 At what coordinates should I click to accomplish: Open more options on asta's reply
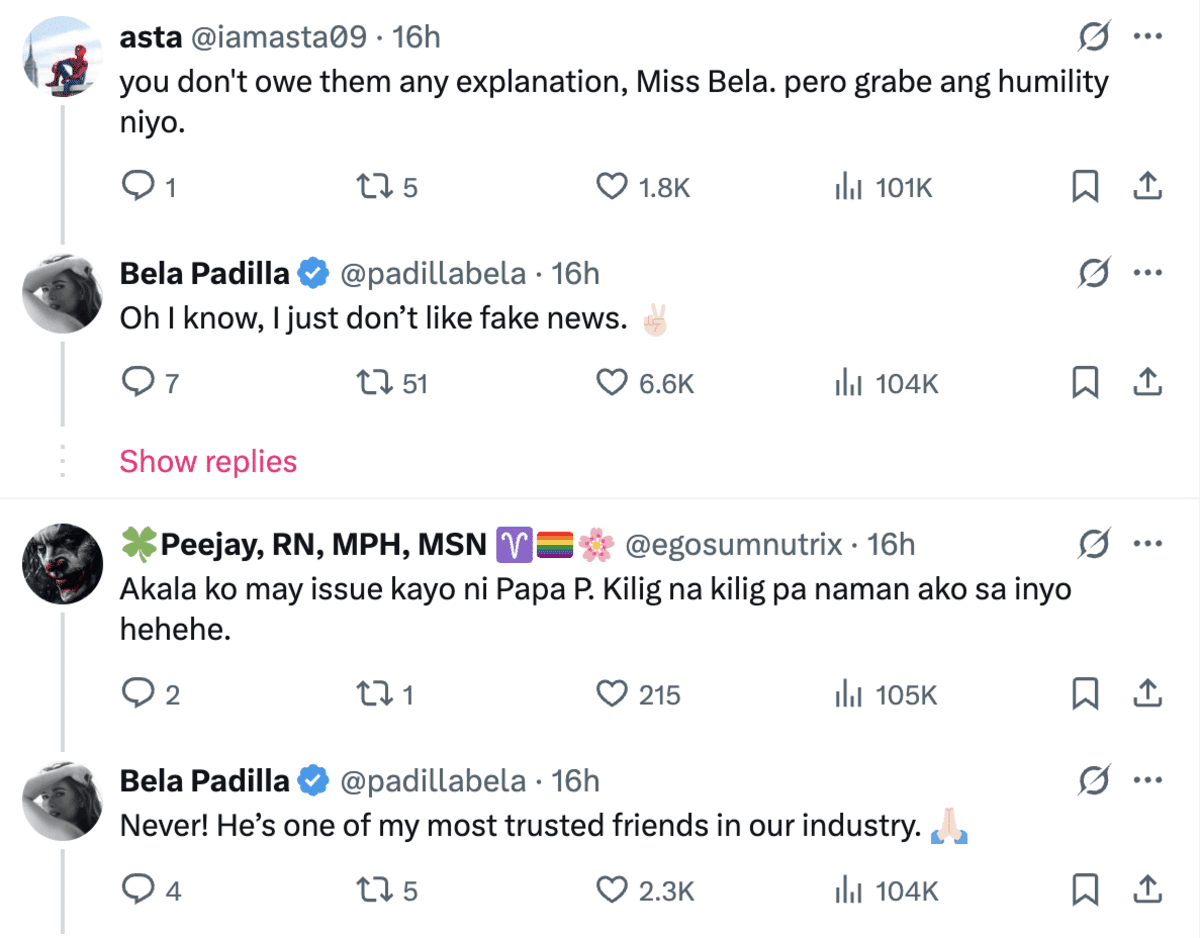pos(1147,37)
